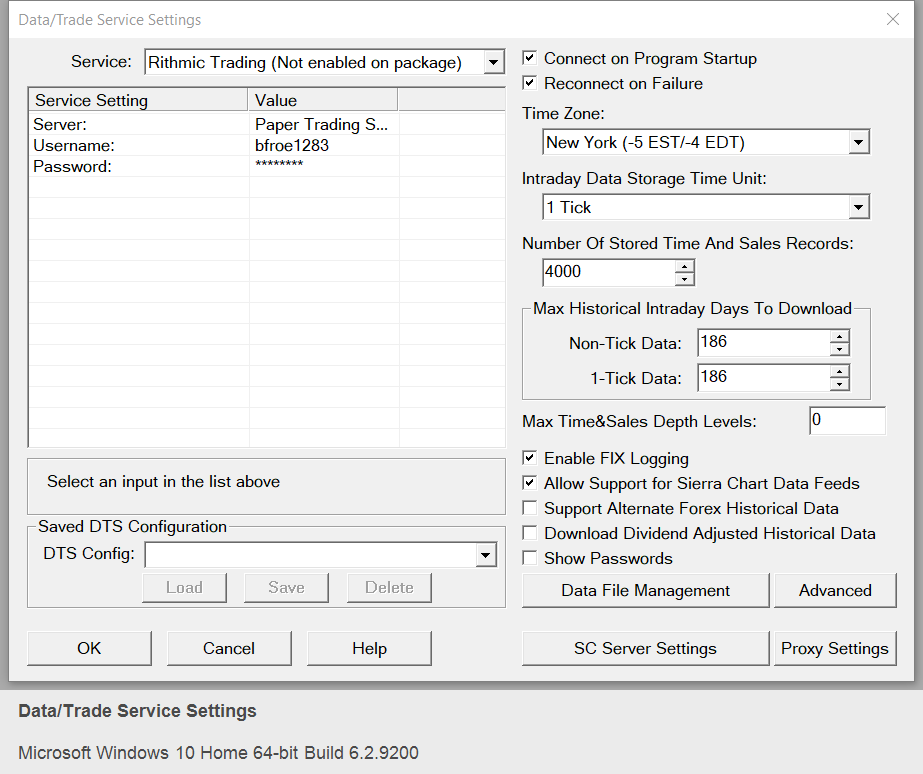Open the Service dropdown list

click(x=493, y=62)
